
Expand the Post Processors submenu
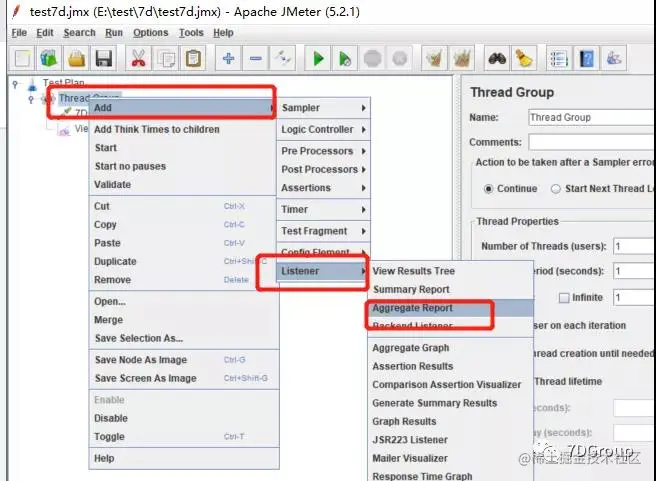323,169
